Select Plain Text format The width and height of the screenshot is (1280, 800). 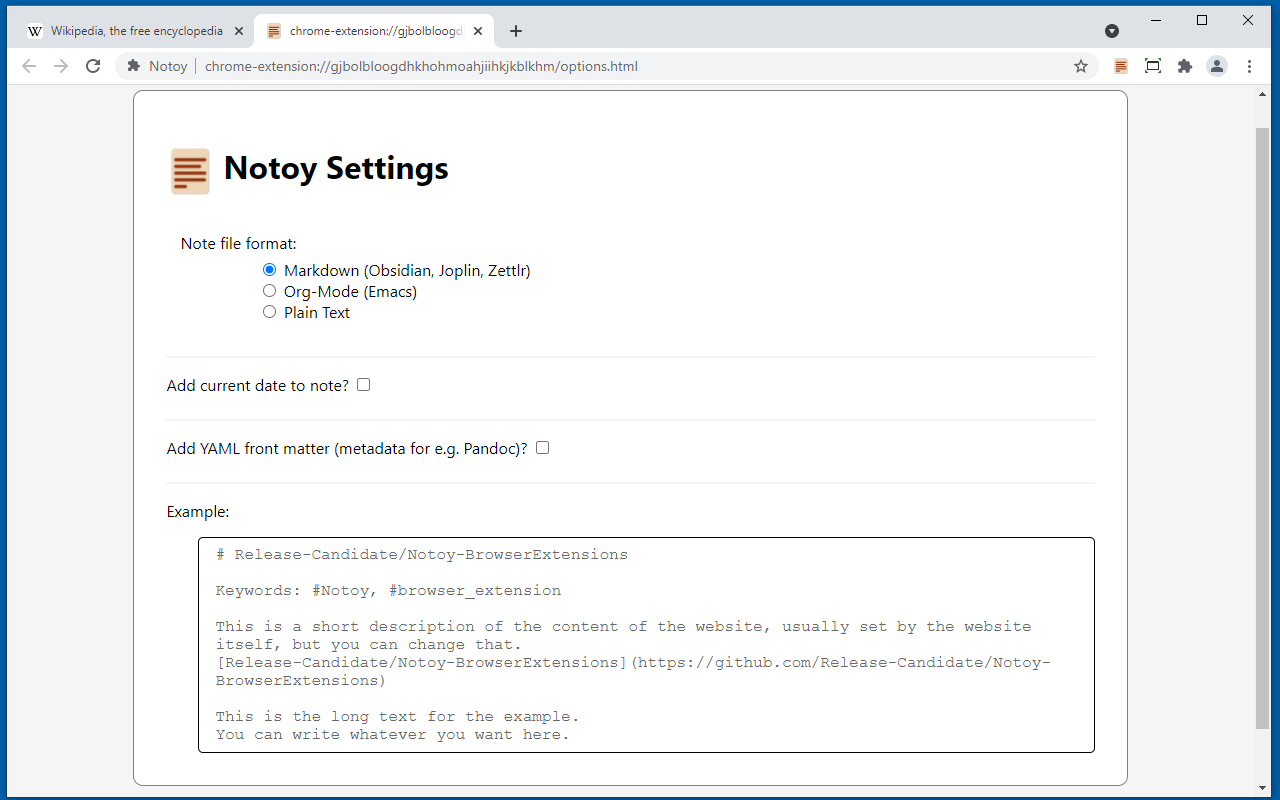tap(269, 312)
